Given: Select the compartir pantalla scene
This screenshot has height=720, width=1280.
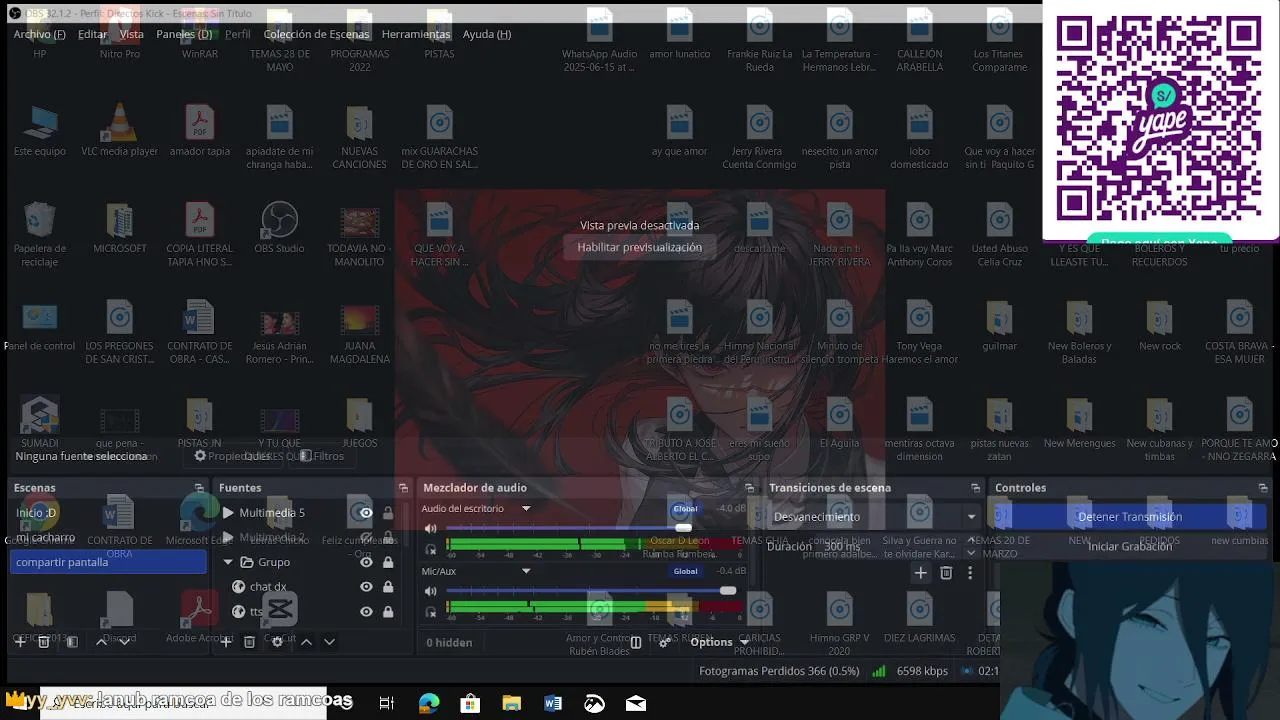Looking at the screenshot, I should [x=107, y=562].
